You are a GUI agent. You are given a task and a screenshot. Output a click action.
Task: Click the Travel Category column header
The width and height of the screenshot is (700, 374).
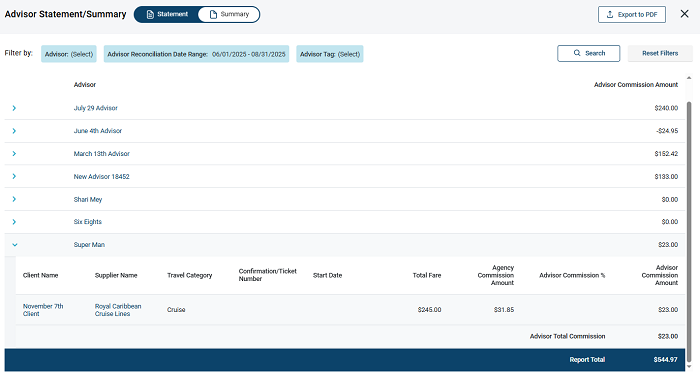tap(189, 275)
